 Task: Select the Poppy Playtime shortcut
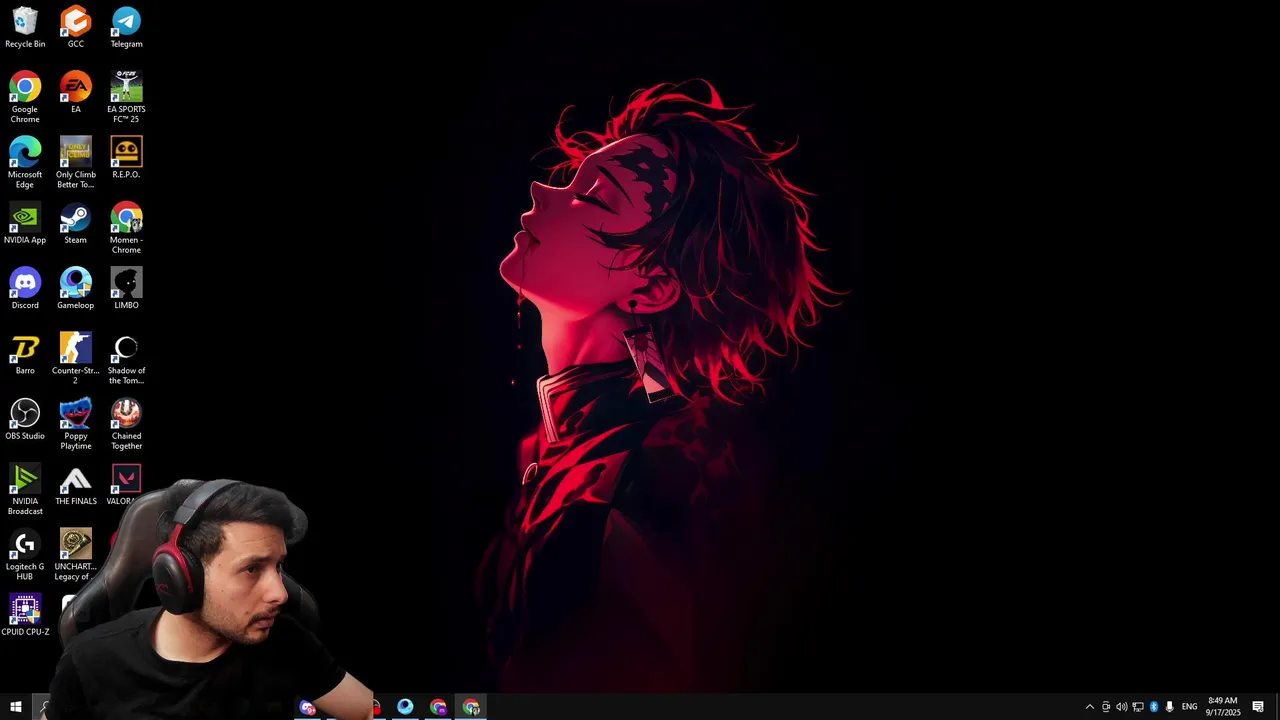point(76,425)
